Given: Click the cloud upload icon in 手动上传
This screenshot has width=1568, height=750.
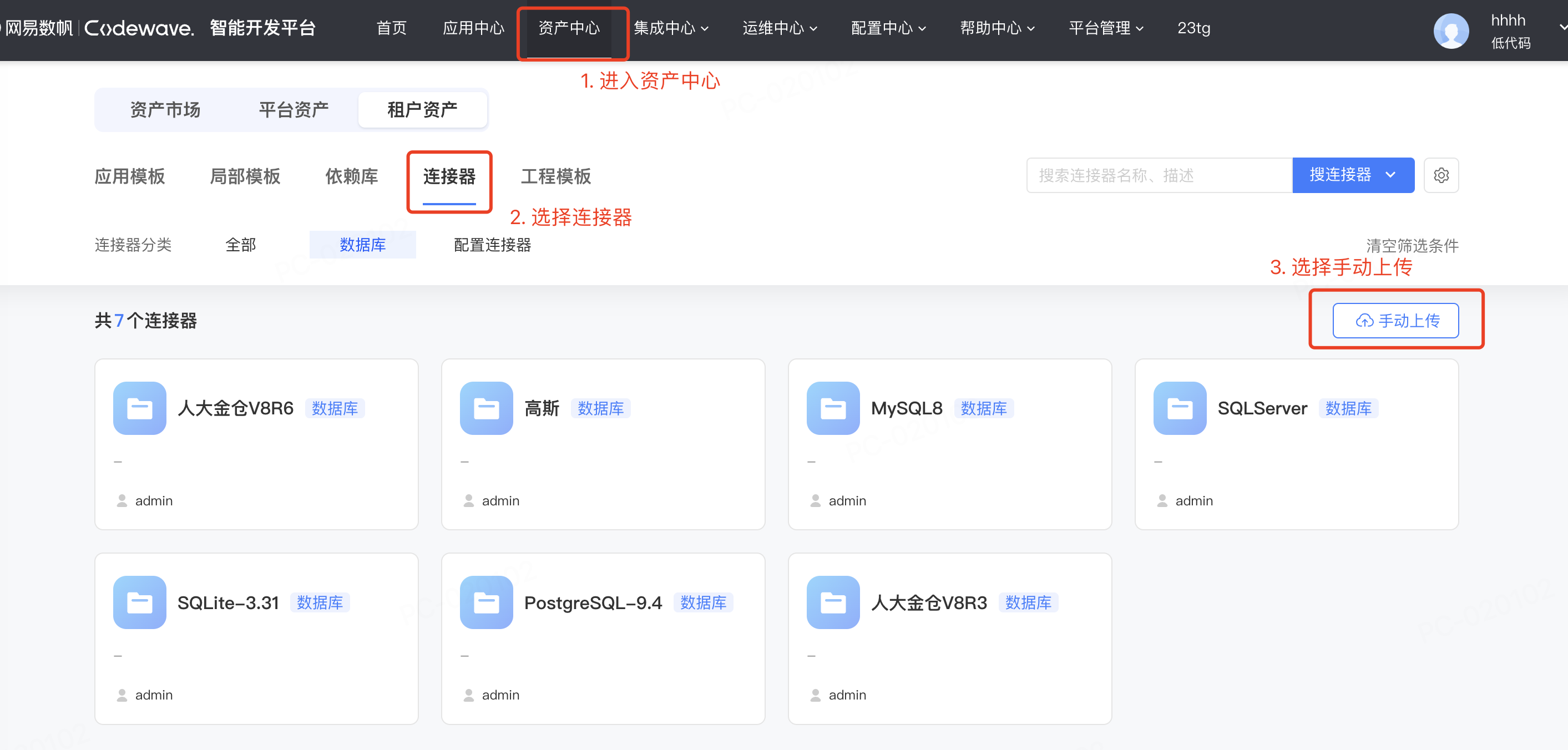Looking at the screenshot, I should point(1364,321).
